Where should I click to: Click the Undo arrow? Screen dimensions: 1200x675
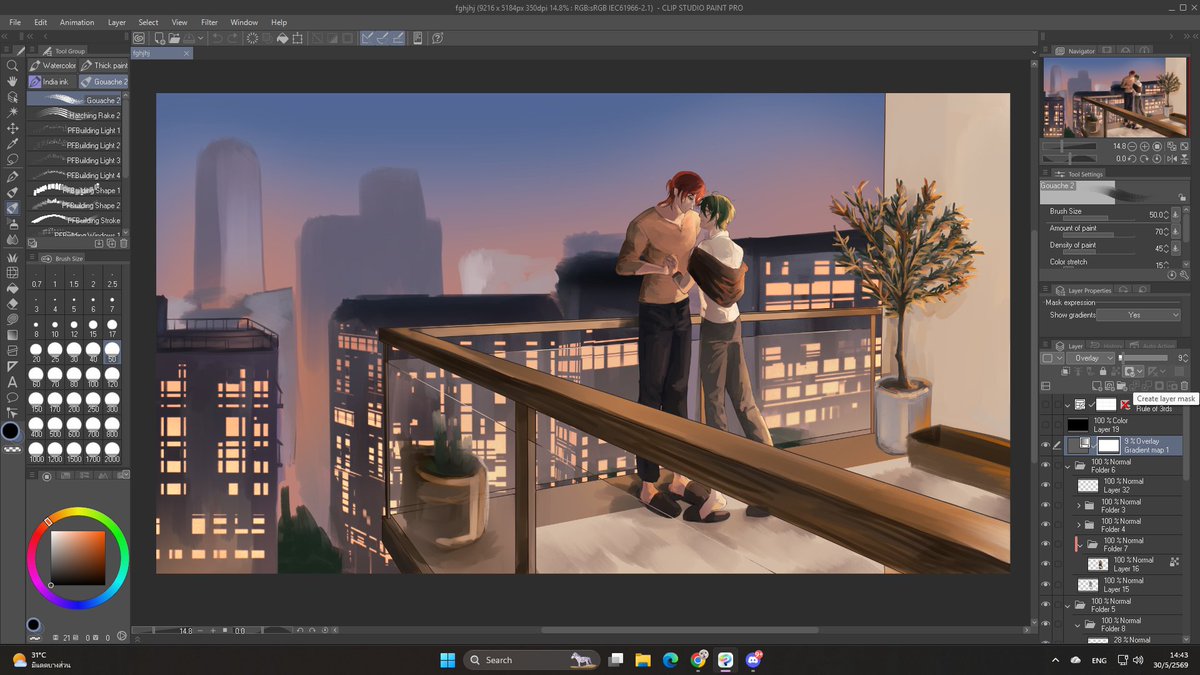217,38
